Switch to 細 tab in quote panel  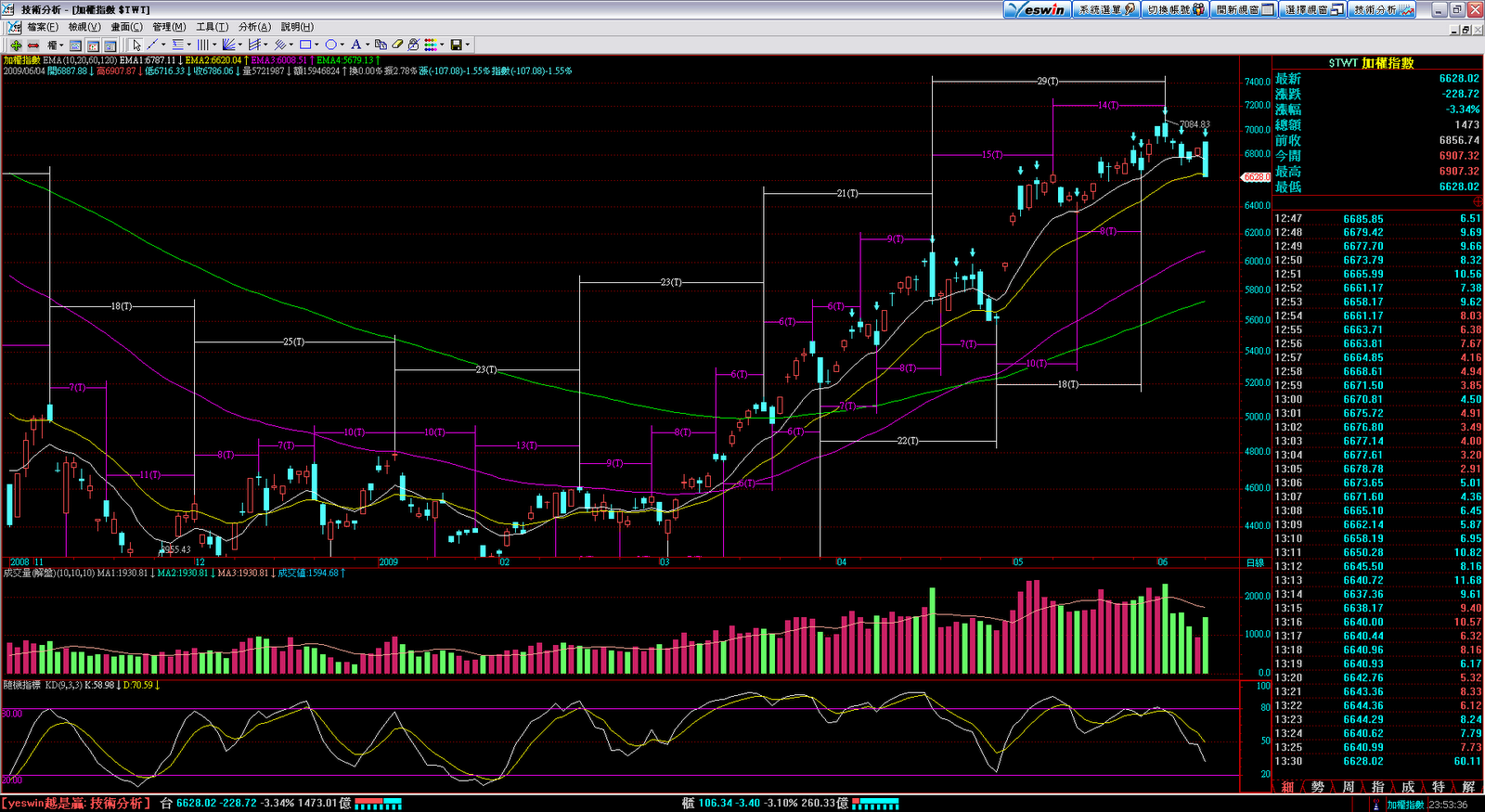tap(1287, 787)
